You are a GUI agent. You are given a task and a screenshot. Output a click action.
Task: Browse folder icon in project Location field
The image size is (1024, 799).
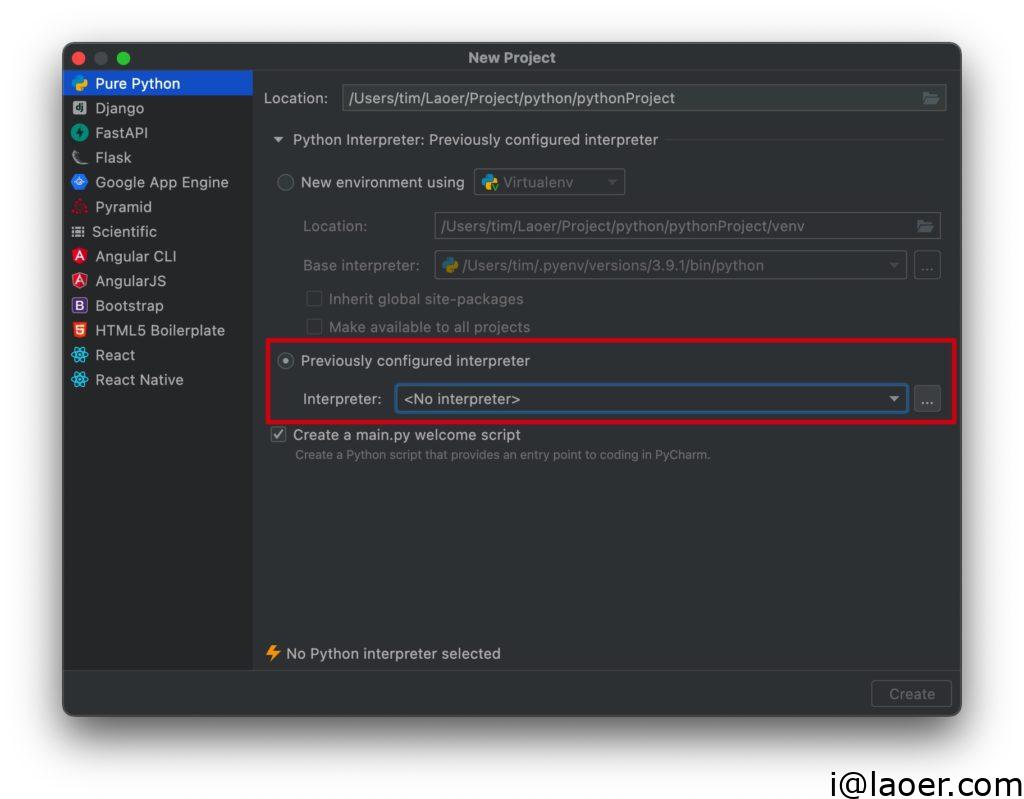(x=930, y=98)
